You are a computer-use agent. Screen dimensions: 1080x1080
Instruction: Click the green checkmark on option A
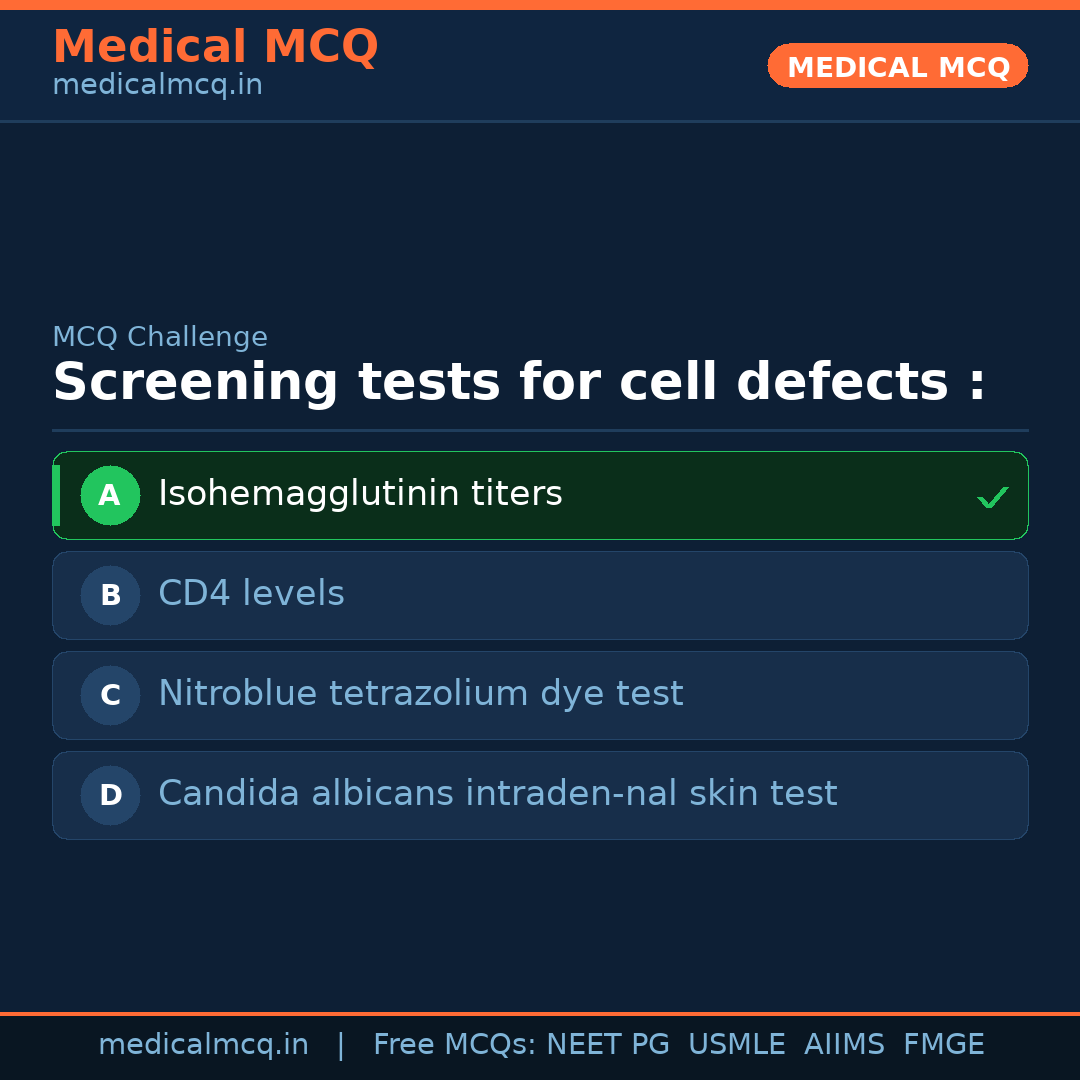point(992,497)
